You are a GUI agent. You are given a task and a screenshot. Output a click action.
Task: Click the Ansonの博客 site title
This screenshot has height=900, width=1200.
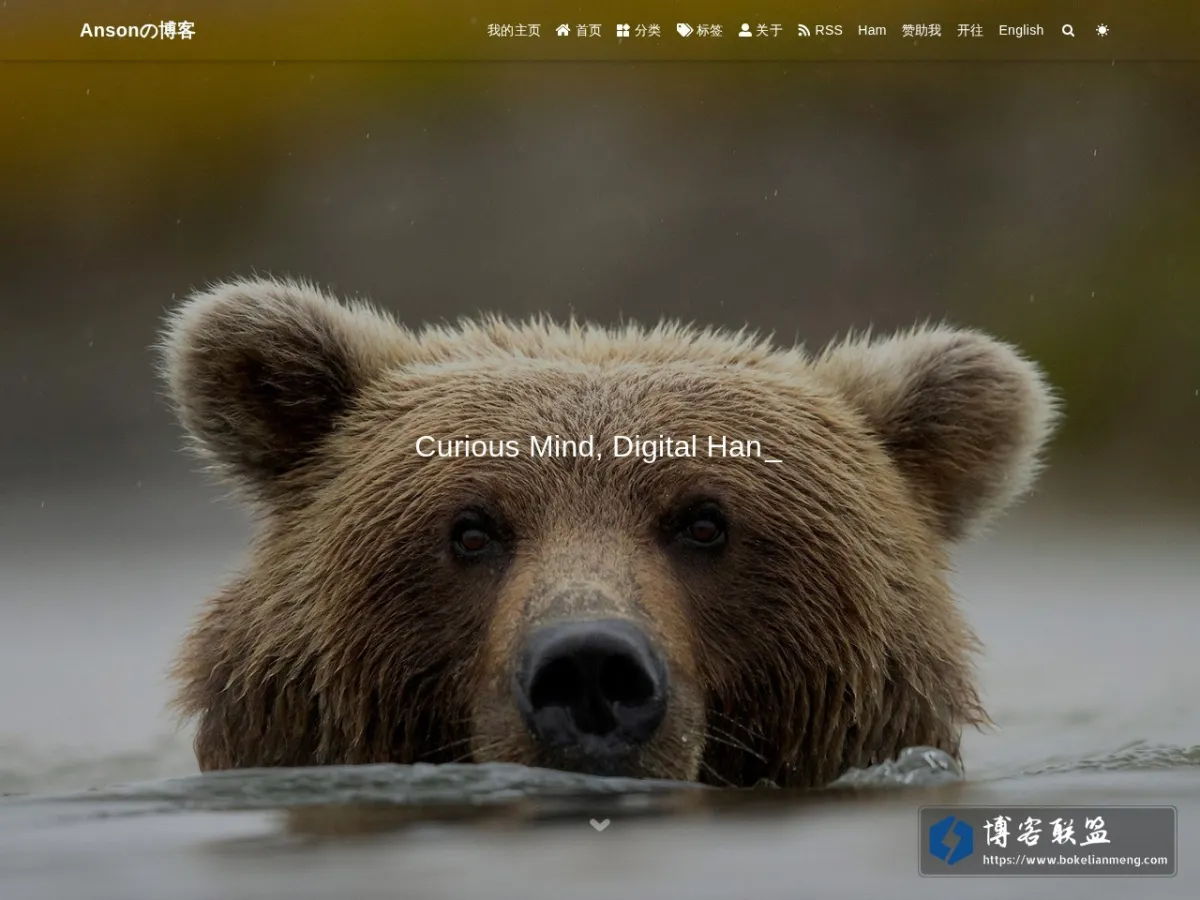pyautogui.click(x=138, y=30)
